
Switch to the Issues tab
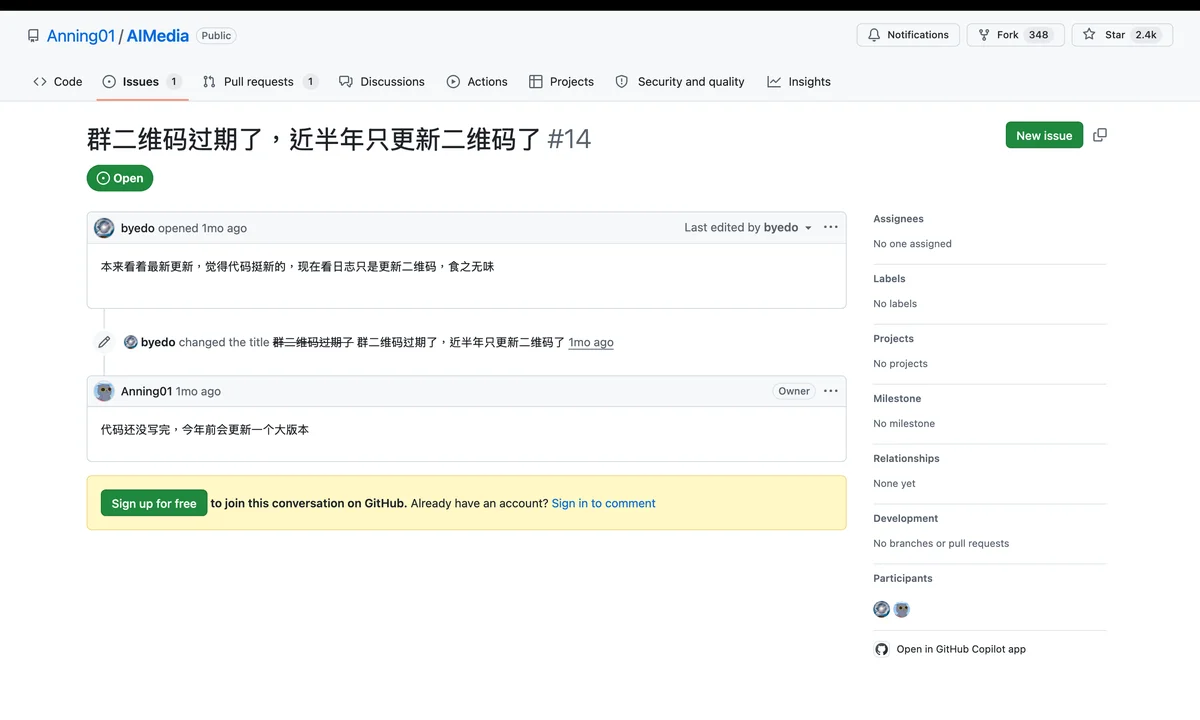pyautogui.click(x=141, y=82)
